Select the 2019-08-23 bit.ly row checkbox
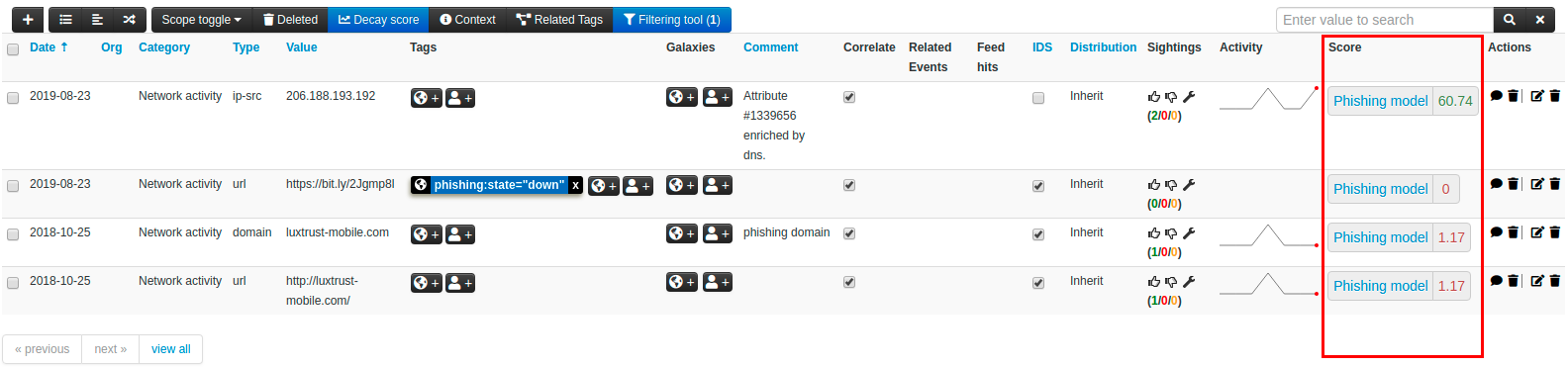This screenshot has width=1568, height=367. [13, 186]
